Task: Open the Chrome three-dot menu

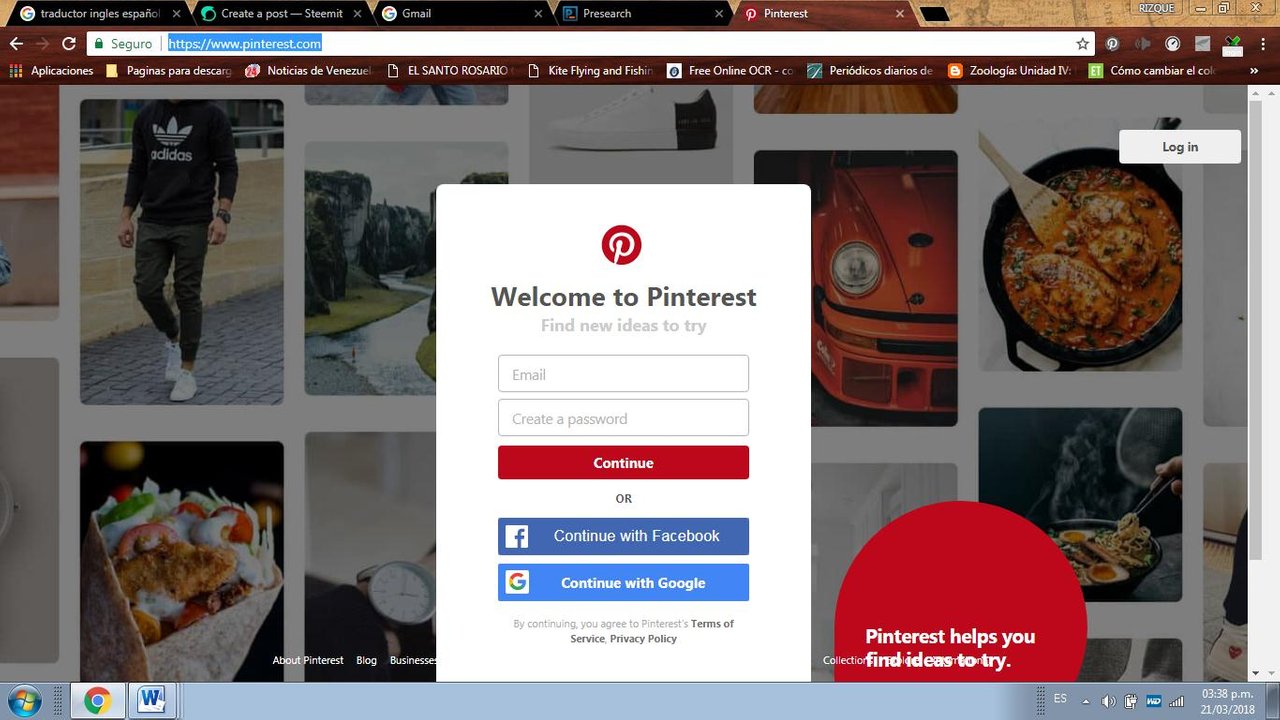Action: [x=1263, y=44]
